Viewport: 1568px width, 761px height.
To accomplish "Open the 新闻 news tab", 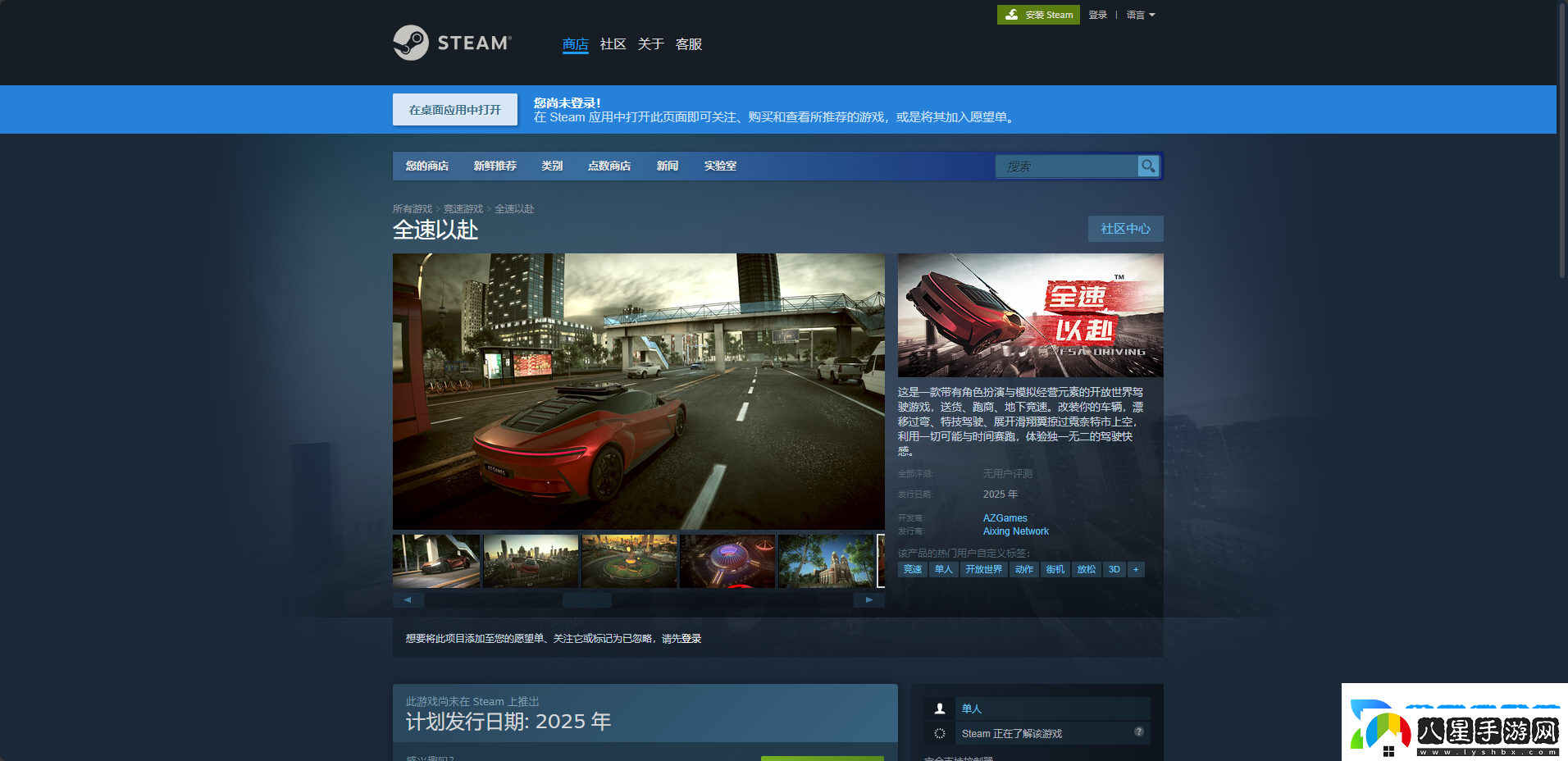I will 667,166.
